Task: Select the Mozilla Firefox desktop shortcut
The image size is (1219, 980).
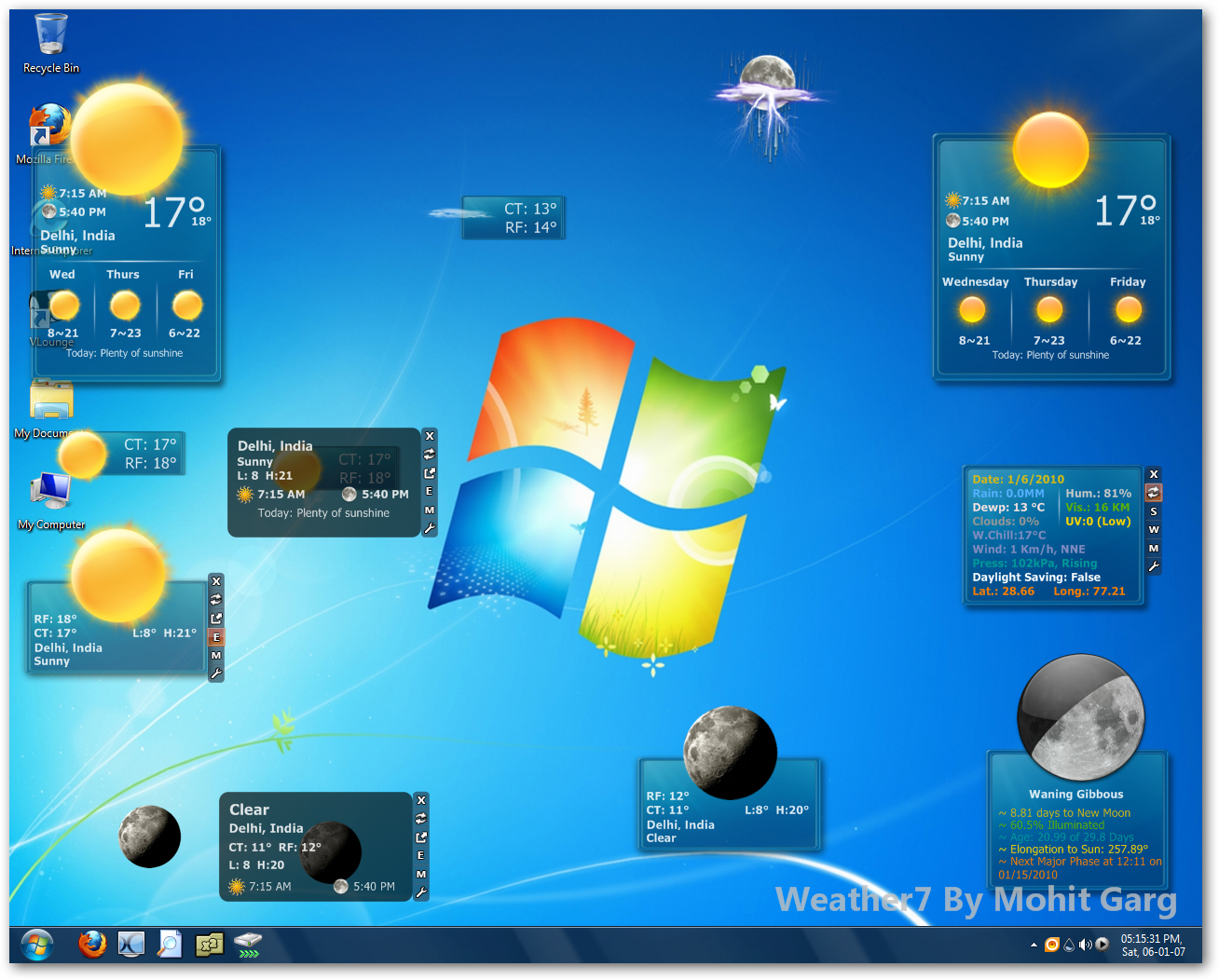Action: pos(47,133)
